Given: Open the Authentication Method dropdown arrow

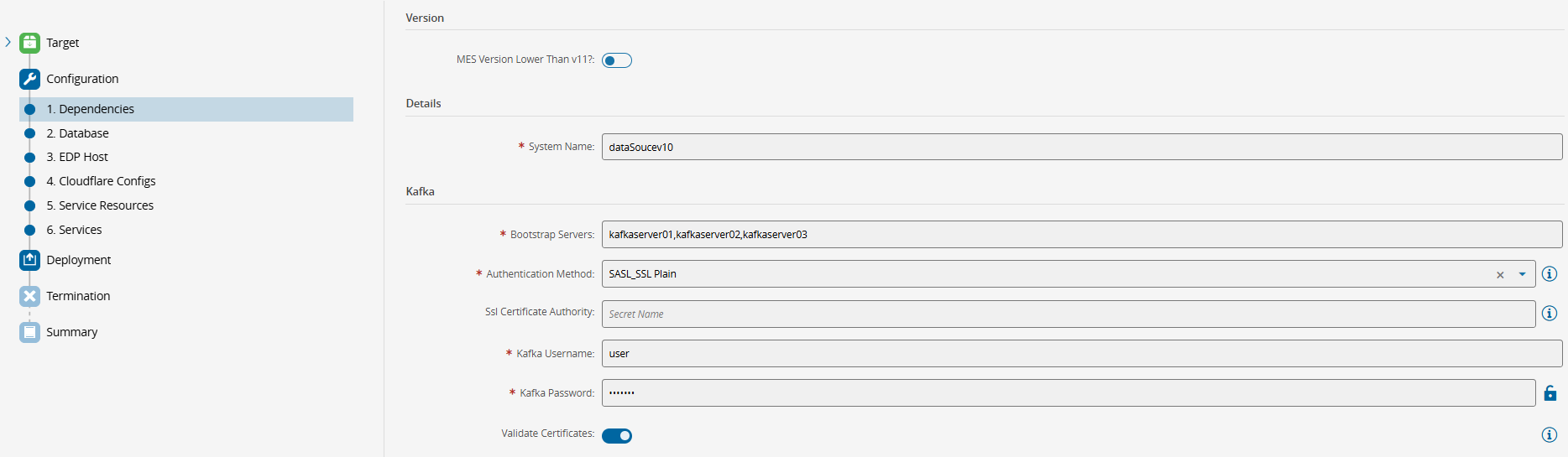Looking at the screenshot, I should click(x=1522, y=274).
